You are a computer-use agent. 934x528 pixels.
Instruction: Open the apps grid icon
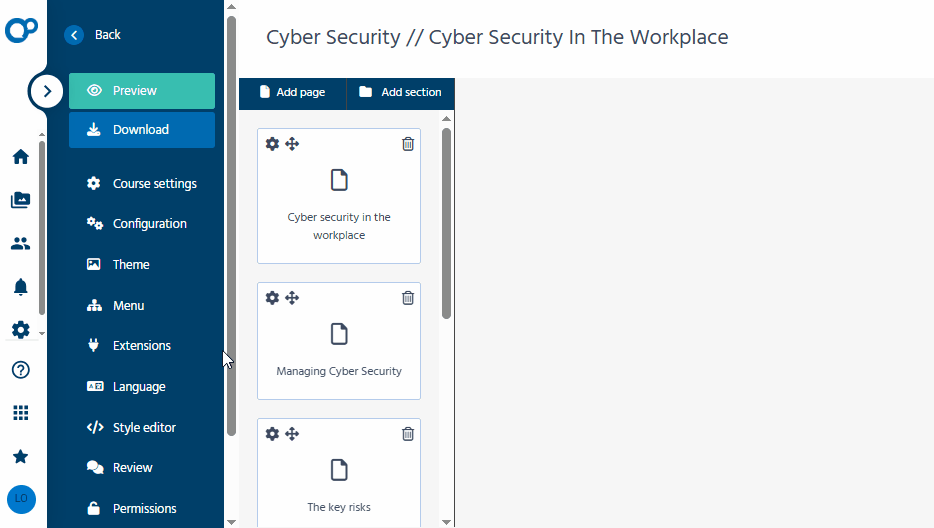[20, 413]
